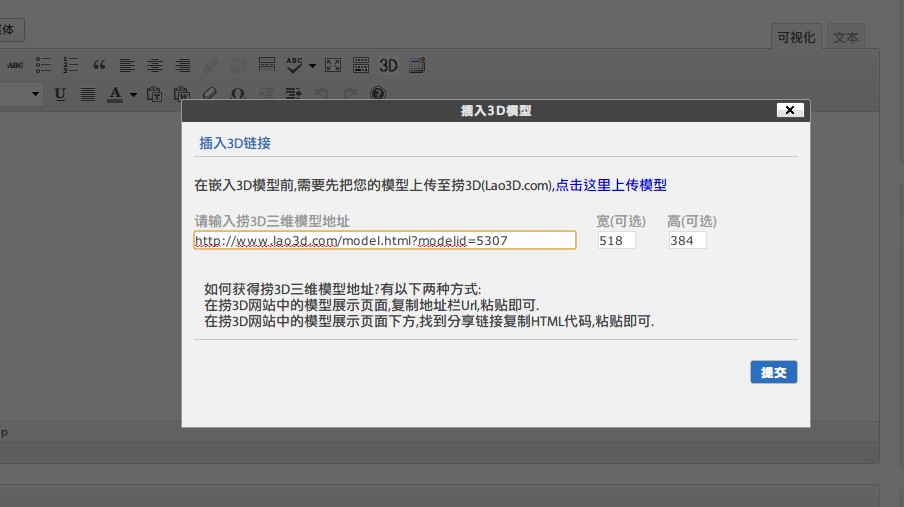This screenshot has height=507, width=904.
Task: Enter distraction-free fullscreen mode
Action: [x=333, y=65]
